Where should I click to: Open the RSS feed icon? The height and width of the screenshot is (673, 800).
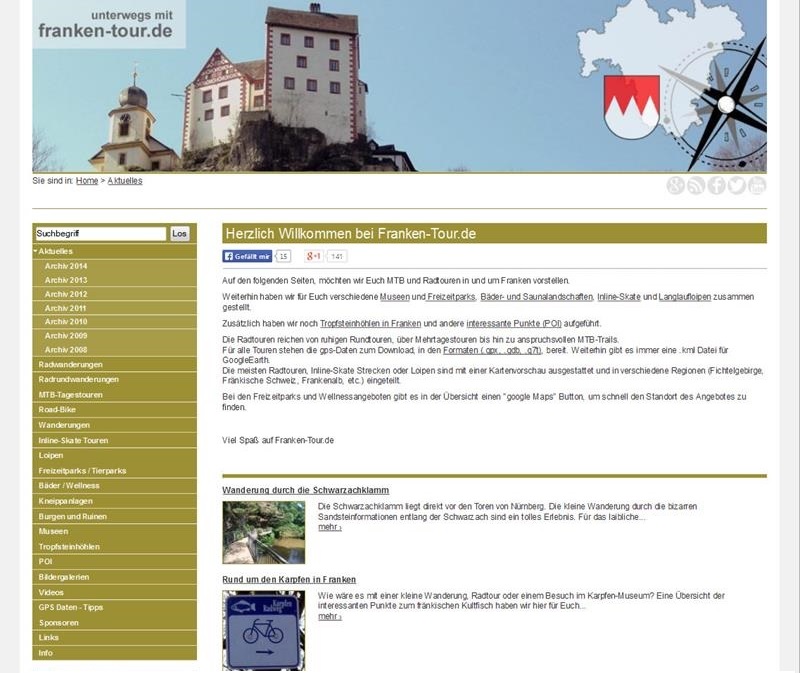[x=696, y=185]
